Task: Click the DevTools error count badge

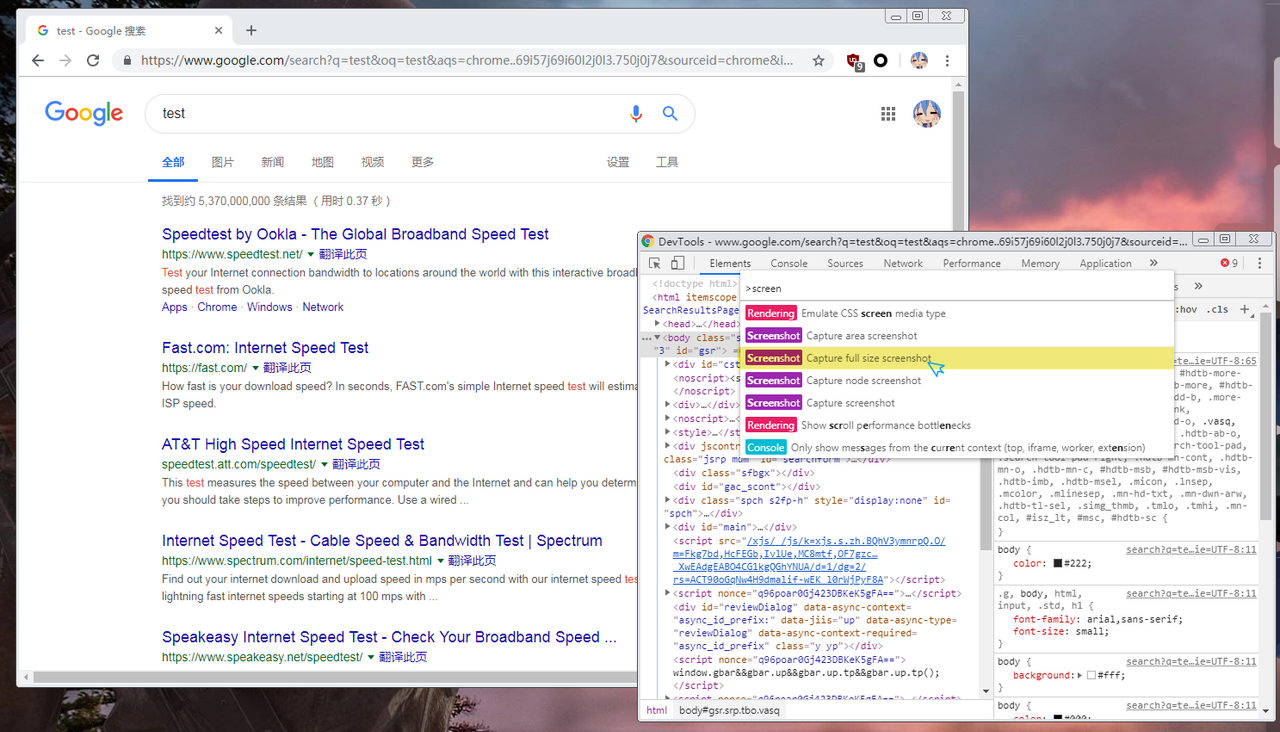Action: [x=1230, y=263]
